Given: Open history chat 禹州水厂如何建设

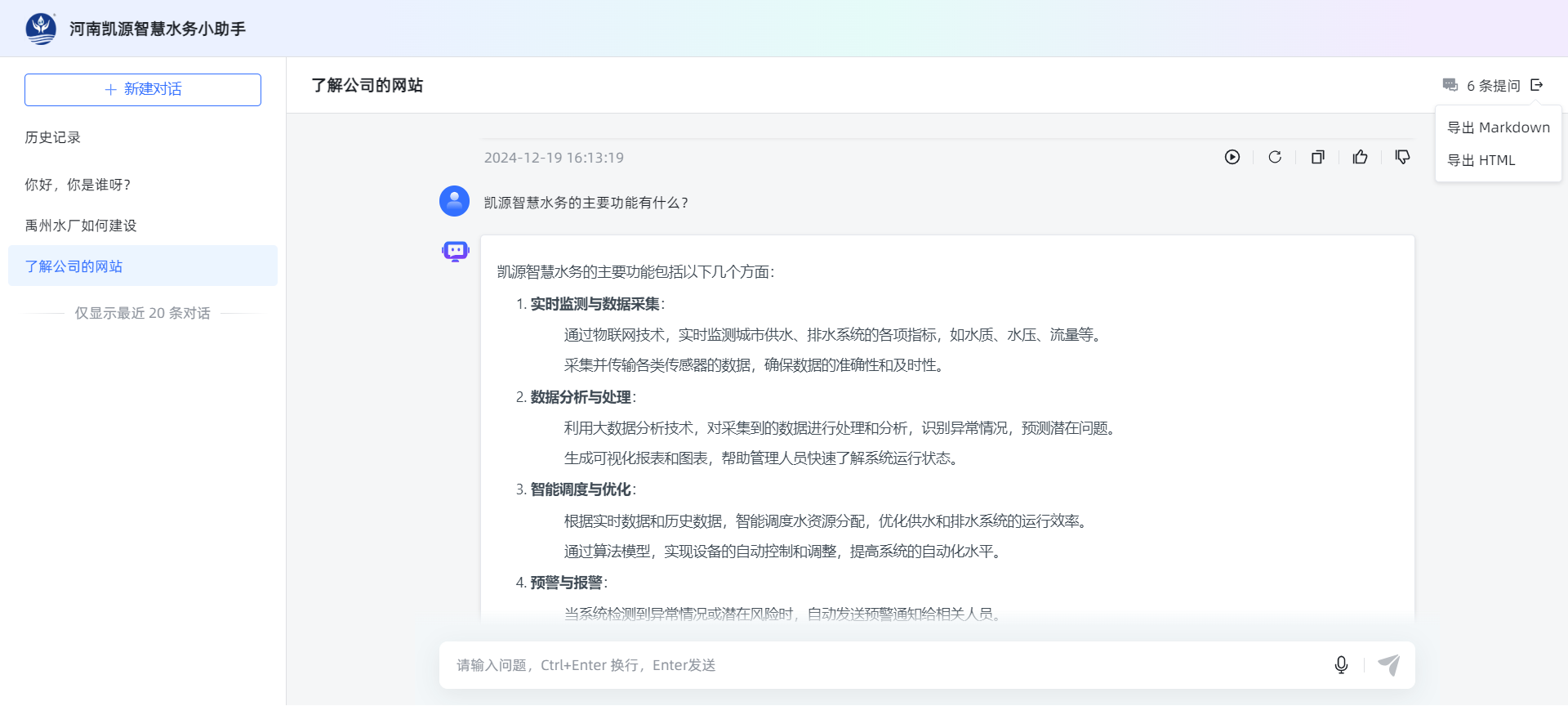Looking at the screenshot, I should pos(143,226).
